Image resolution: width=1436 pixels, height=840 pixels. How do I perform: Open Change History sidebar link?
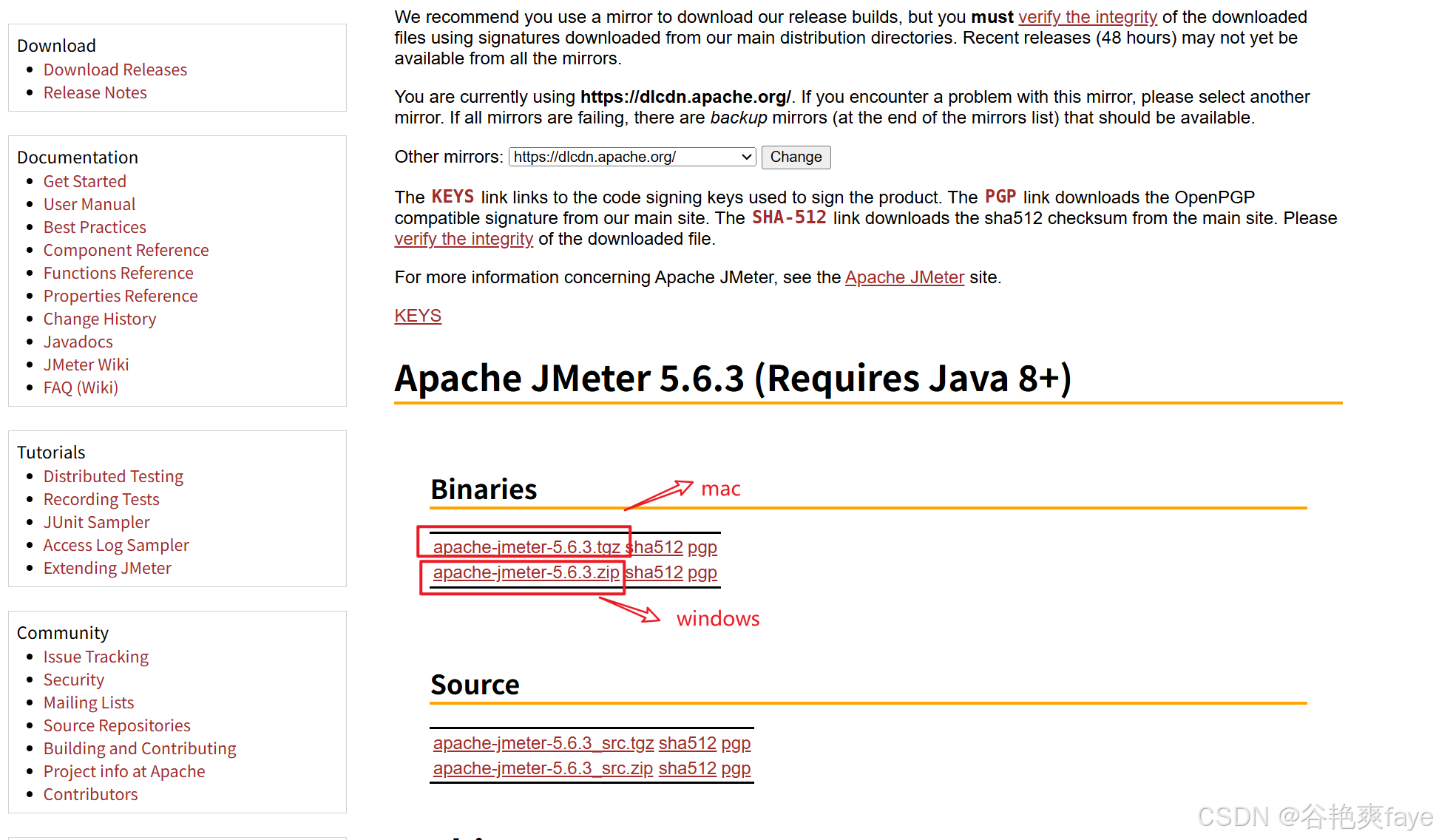pyautogui.click(x=100, y=319)
